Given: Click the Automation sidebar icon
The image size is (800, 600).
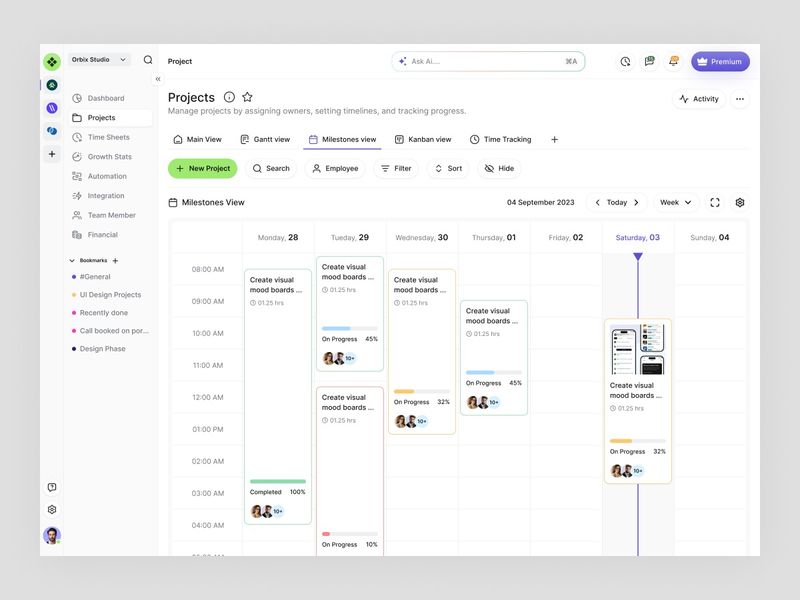Looking at the screenshot, I should click(104, 176).
